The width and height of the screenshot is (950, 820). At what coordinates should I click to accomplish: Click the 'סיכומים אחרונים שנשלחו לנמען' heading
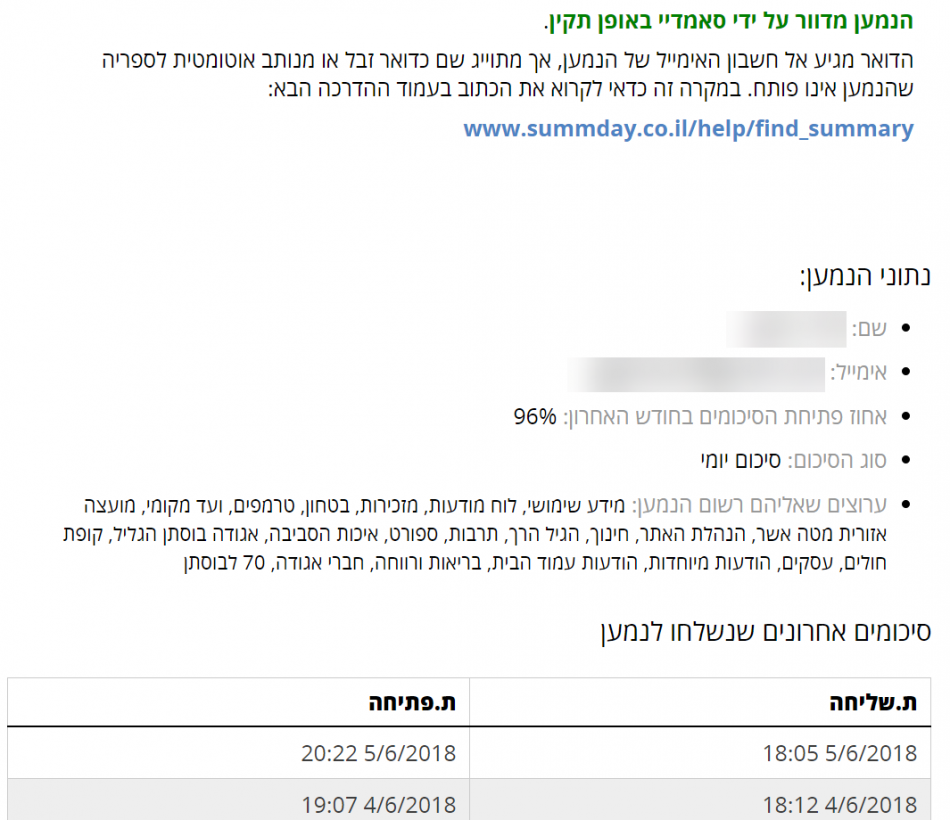coord(765,632)
